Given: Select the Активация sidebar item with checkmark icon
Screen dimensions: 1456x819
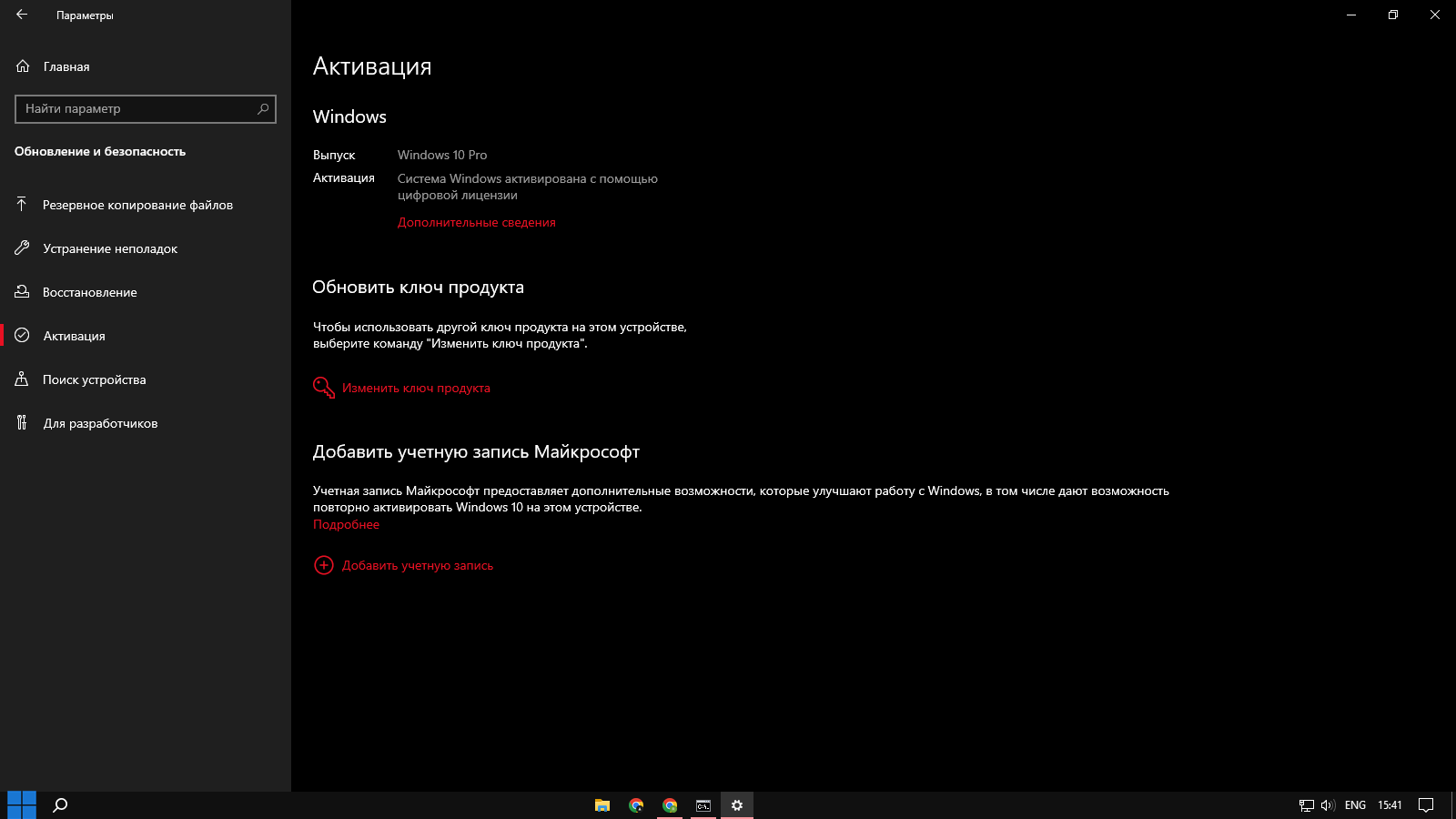Looking at the screenshot, I should click(x=146, y=336).
